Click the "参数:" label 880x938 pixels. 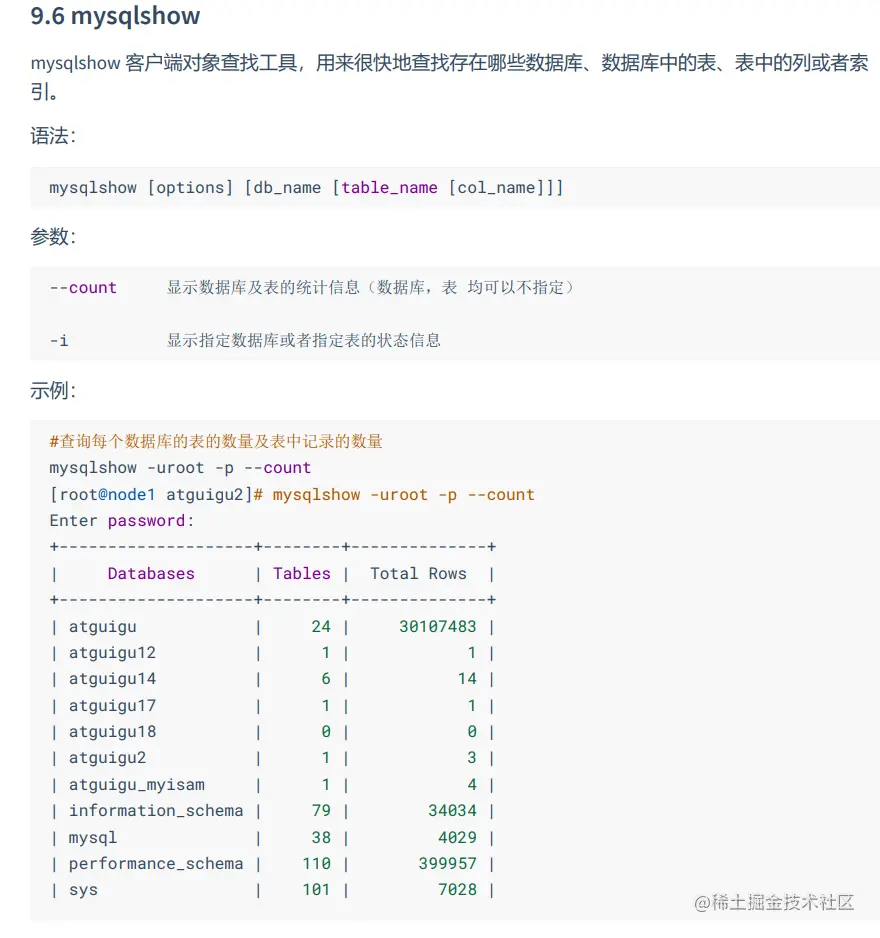53,236
